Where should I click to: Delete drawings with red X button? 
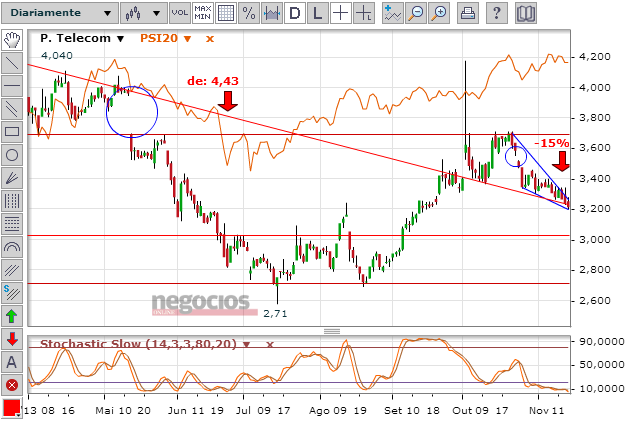12,385
